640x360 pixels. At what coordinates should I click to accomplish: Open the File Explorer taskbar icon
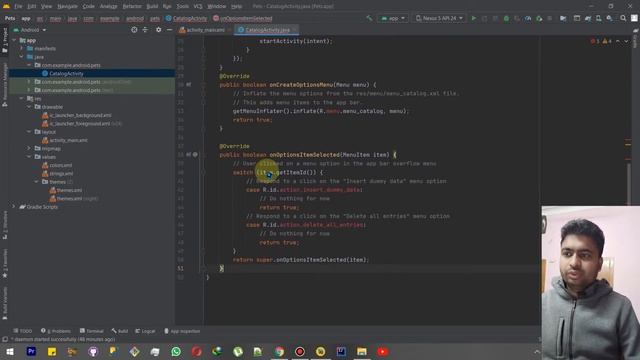(x=362, y=351)
